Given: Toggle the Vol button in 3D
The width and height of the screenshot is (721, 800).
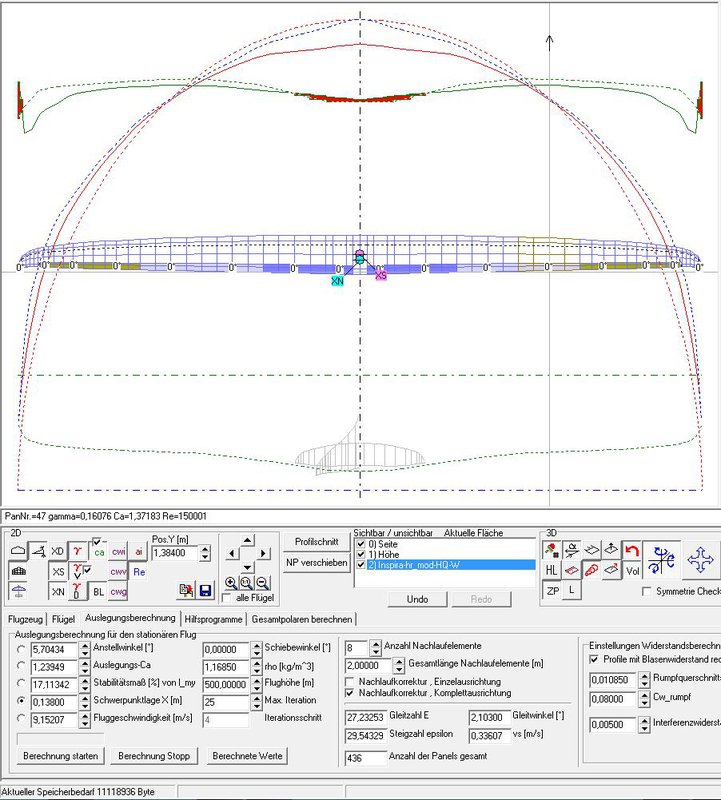Looking at the screenshot, I should 632,571.
